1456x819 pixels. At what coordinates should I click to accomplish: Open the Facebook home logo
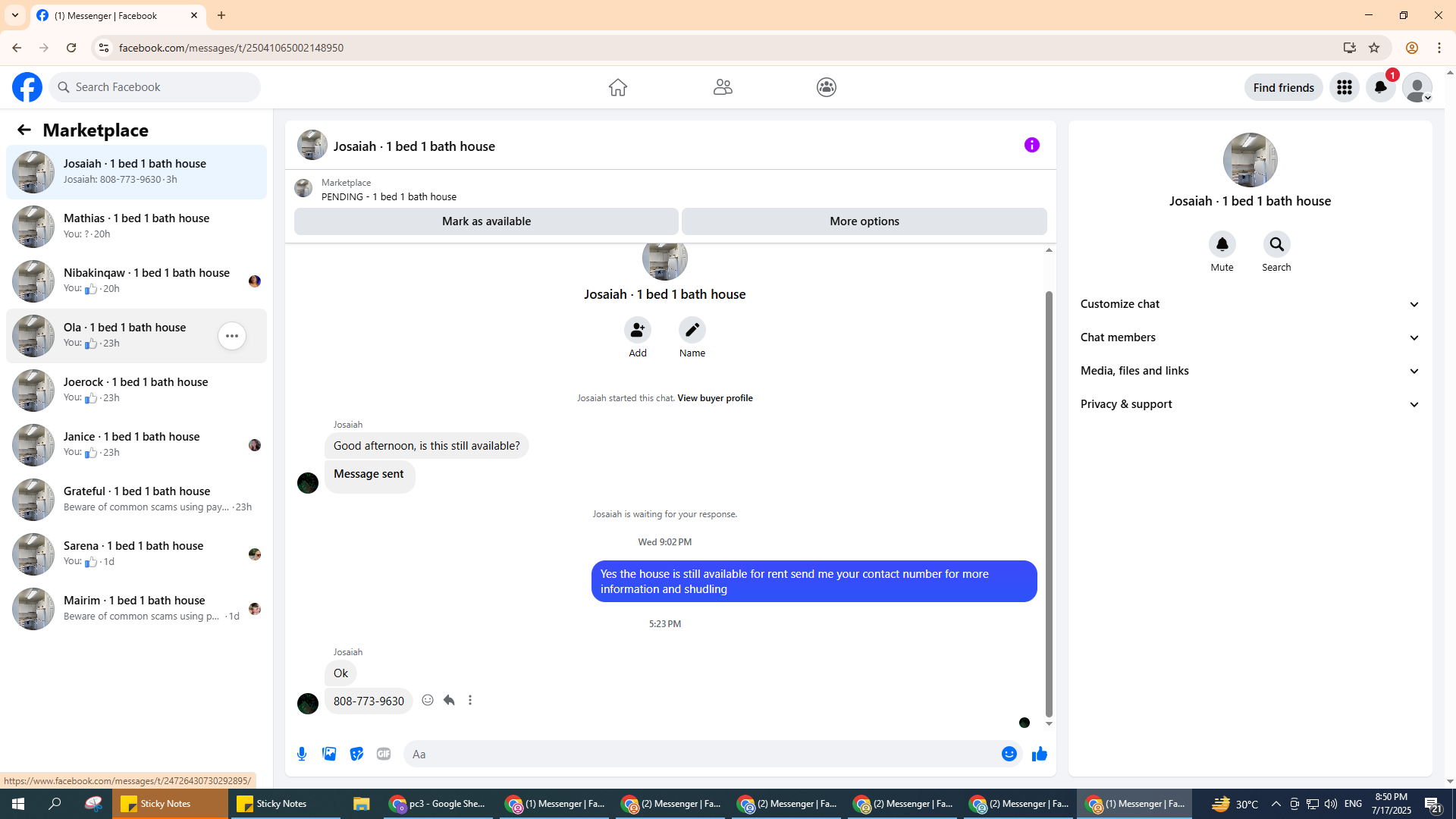[27, 87]
